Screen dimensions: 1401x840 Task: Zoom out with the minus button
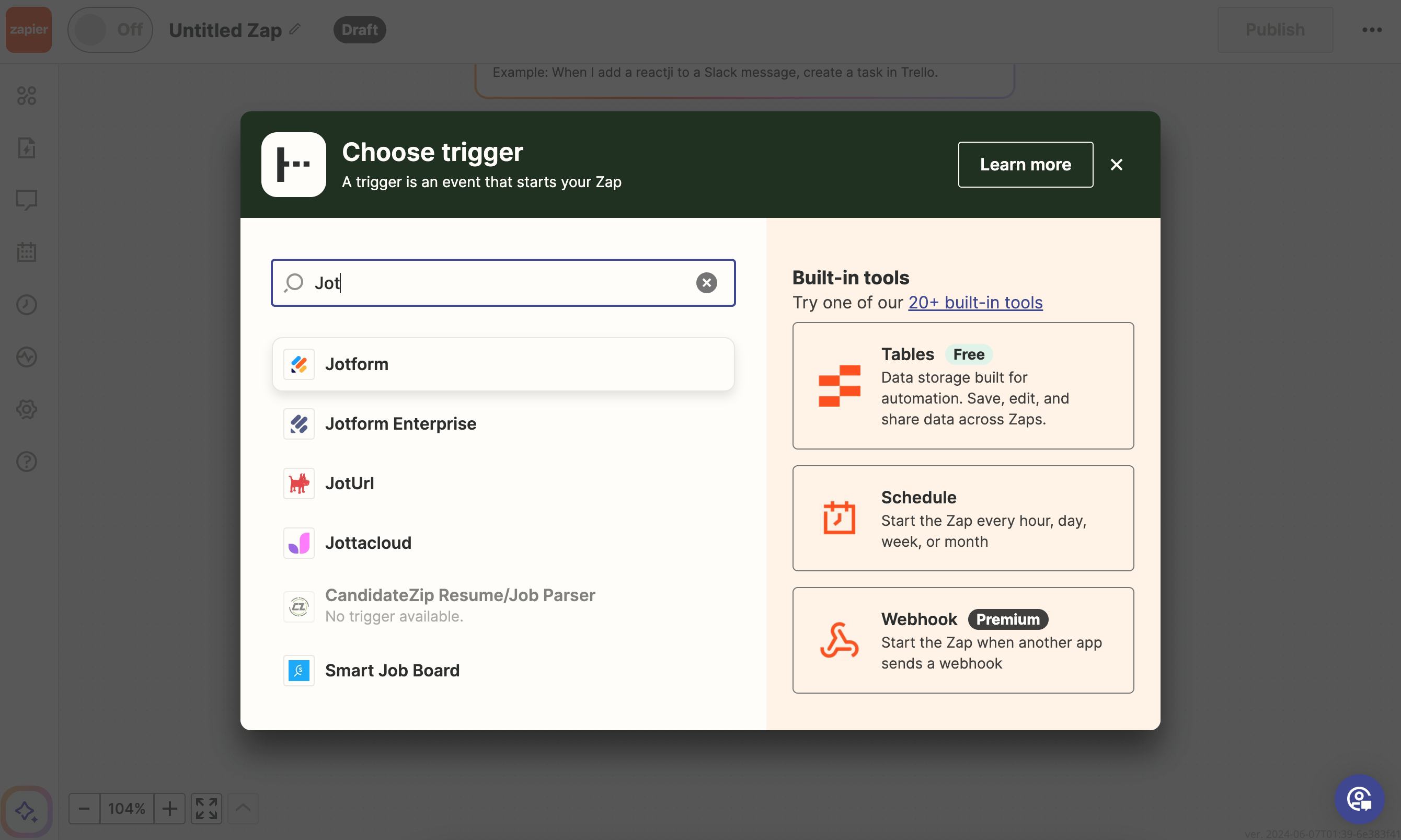tap(84, 808)
